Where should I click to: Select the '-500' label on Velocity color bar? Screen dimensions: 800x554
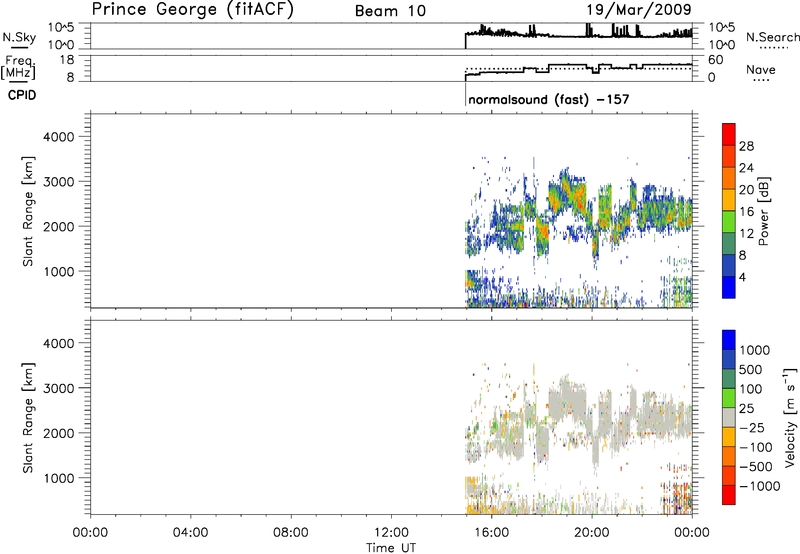click(756, 466)
